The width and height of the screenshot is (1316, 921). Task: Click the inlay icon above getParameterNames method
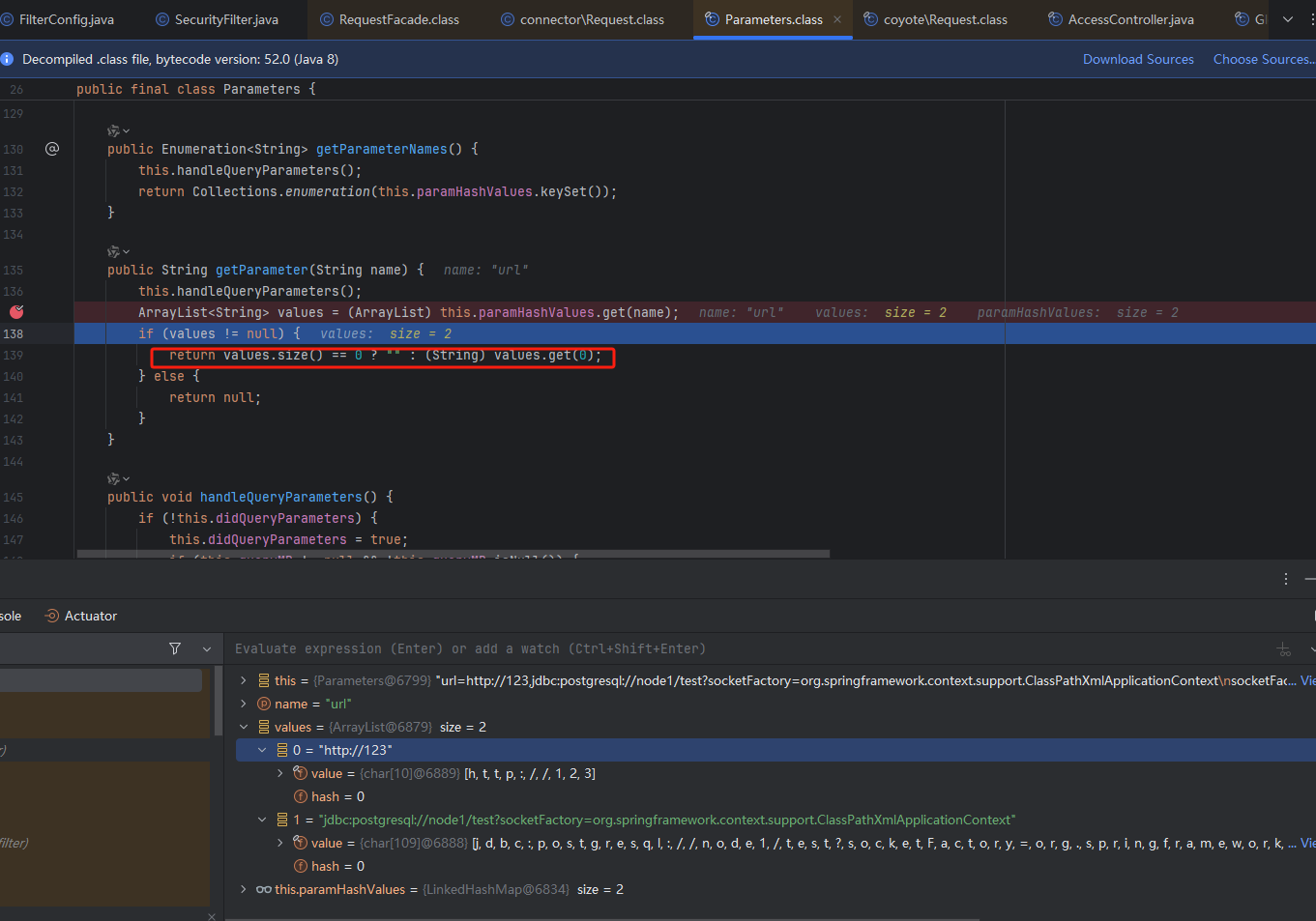coord(118,130)
